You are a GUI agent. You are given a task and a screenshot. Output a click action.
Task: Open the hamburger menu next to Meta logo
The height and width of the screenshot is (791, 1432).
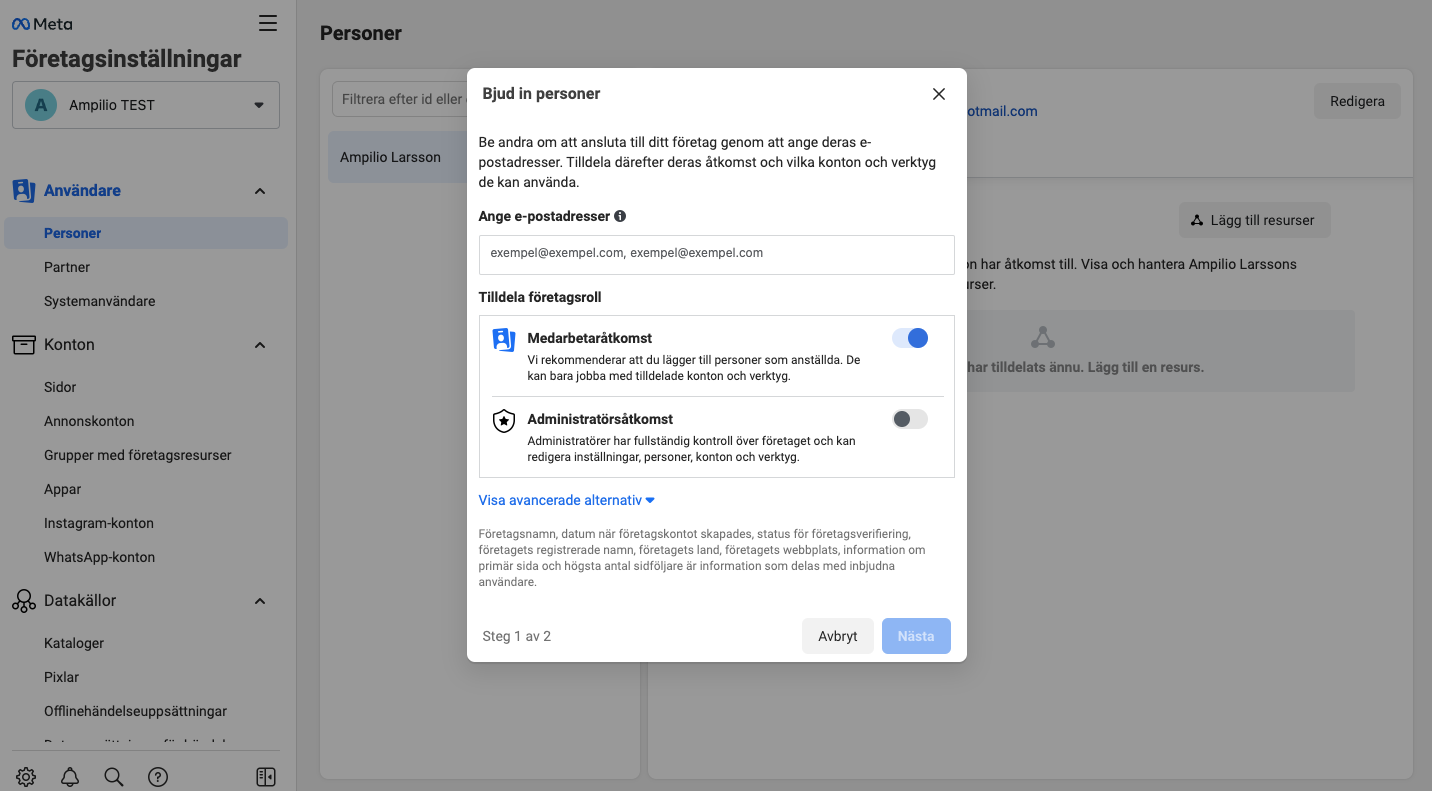click(x=268, y=23)
